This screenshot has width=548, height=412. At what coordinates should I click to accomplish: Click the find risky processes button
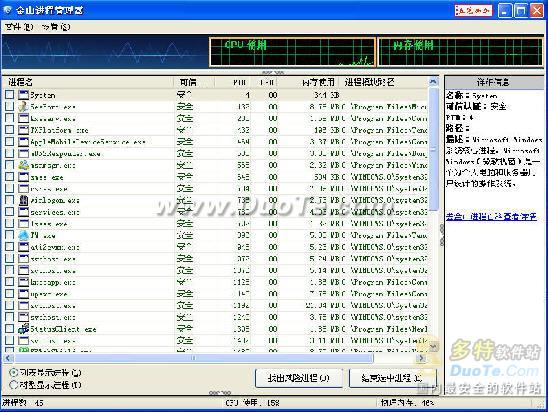click(x=298, y=378)
